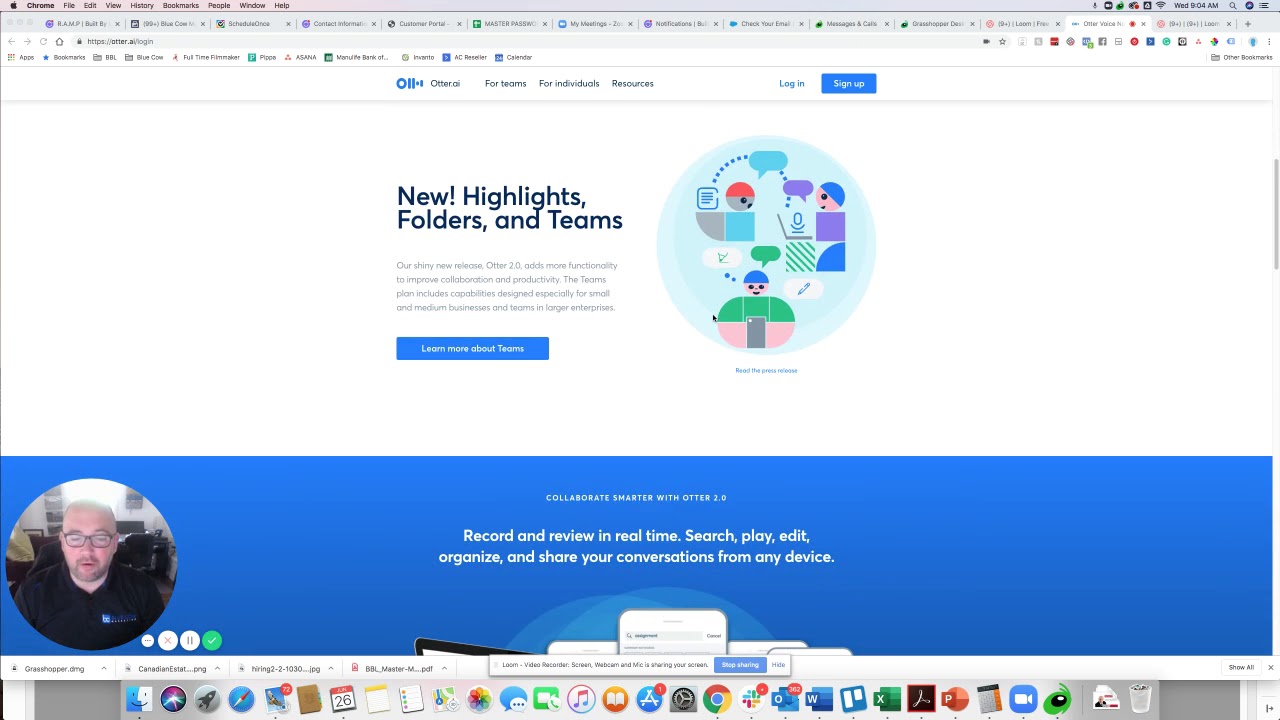Expand options for hiring2 jpg download

pos(330,668)
